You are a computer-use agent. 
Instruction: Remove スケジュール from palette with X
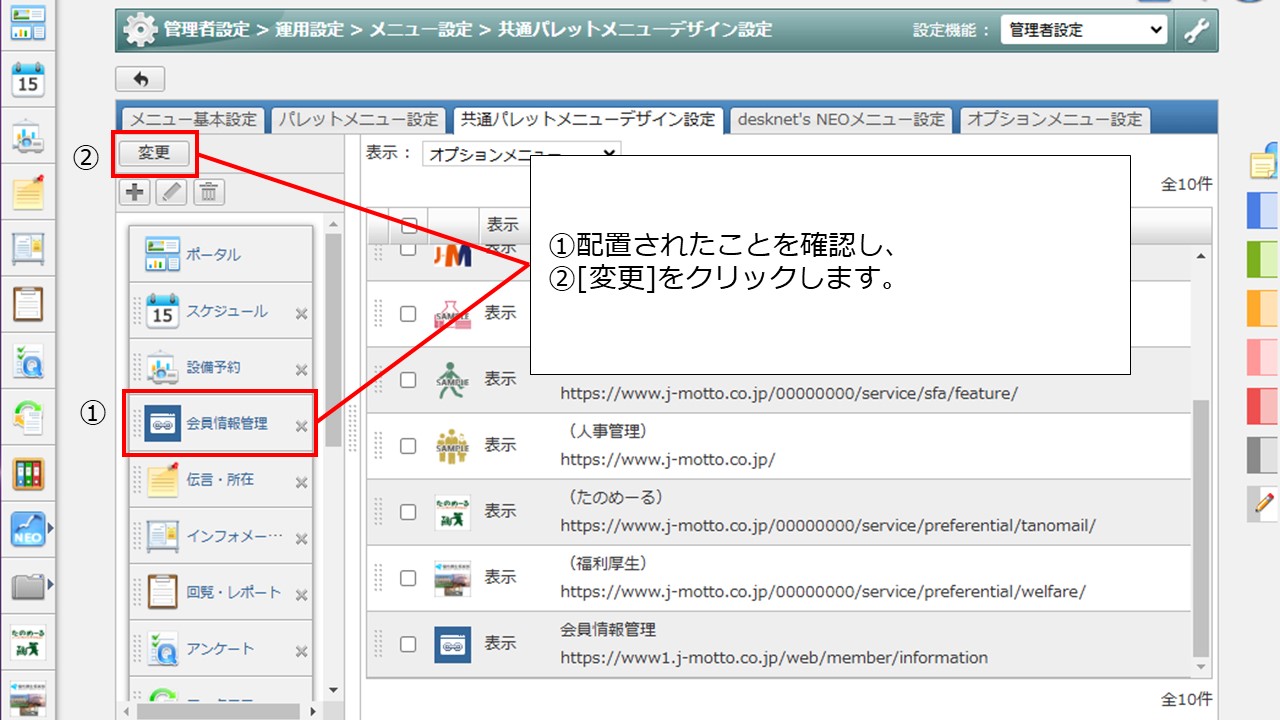click(301, 314)
